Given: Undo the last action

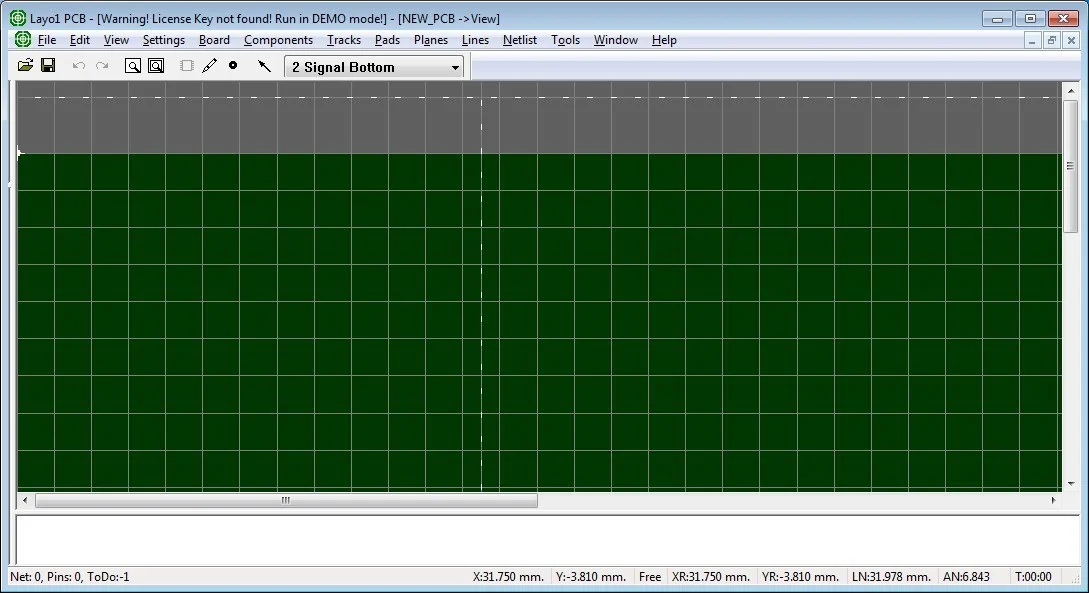Looking at the screenshot, I should pos(78,65).
